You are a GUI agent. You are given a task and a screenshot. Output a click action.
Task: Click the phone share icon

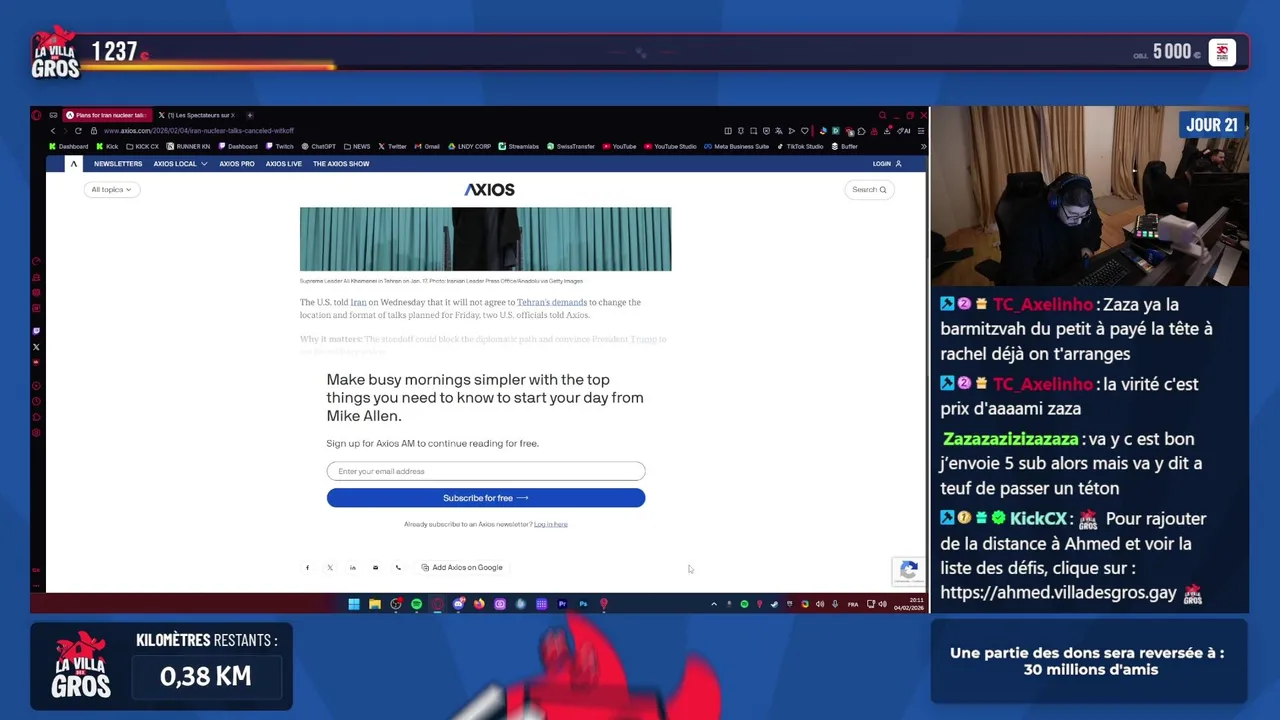[x=398, y=567]
